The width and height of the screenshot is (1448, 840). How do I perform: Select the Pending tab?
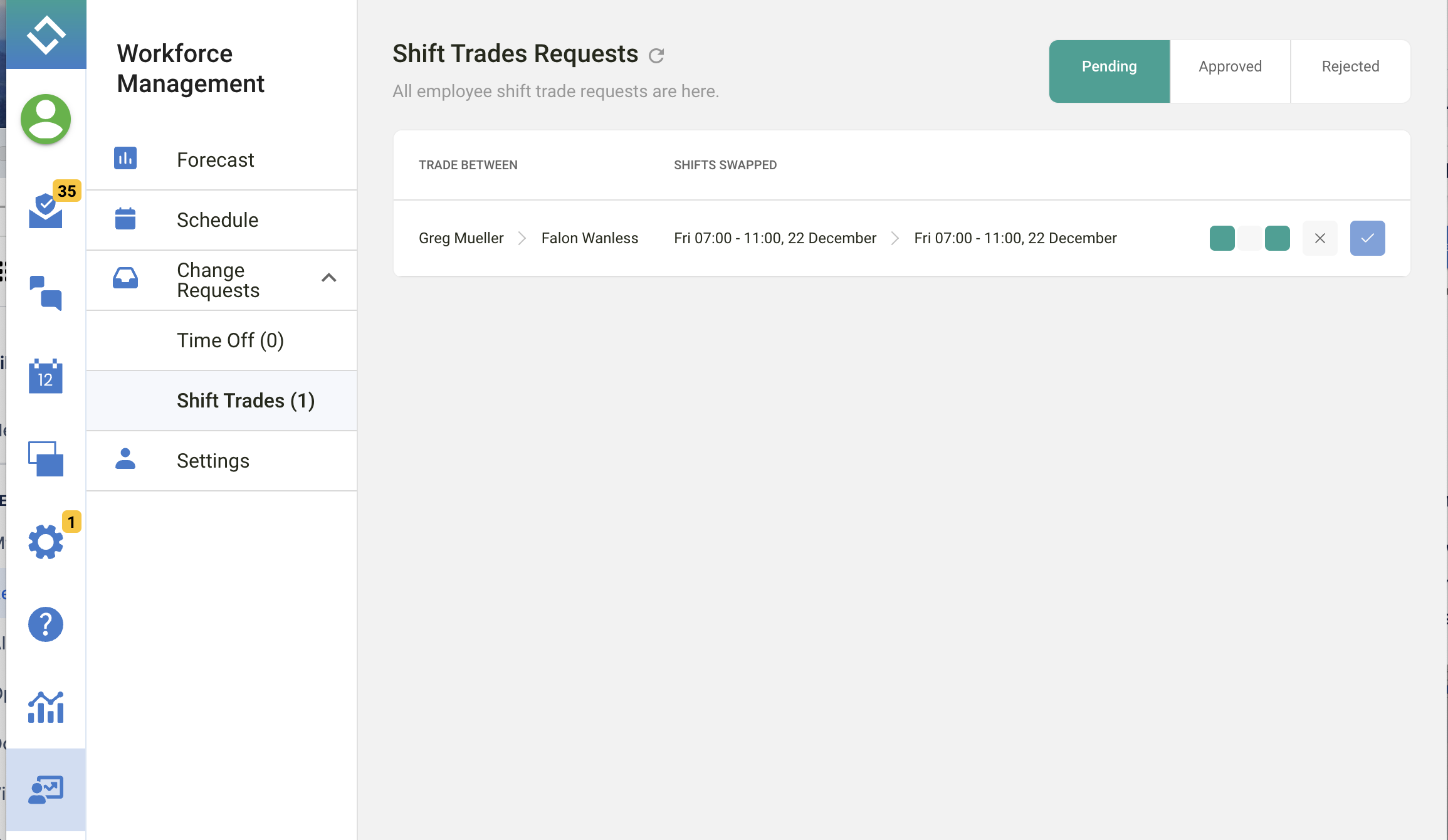pyautogui.click(x=1109, y=66)
